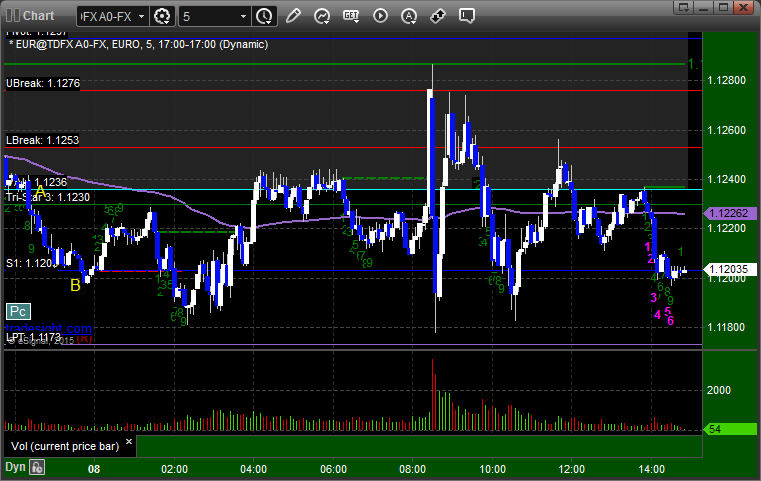Select the LBreak: 1.1253 label
The image size is (761, 481).
point(42,140)
